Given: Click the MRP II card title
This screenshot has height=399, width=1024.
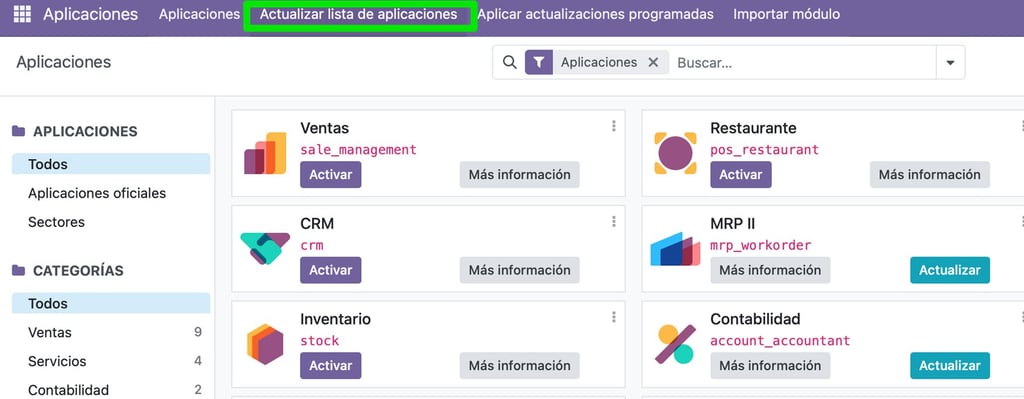Looking at the screenshot, I should [x=733, y=223].
